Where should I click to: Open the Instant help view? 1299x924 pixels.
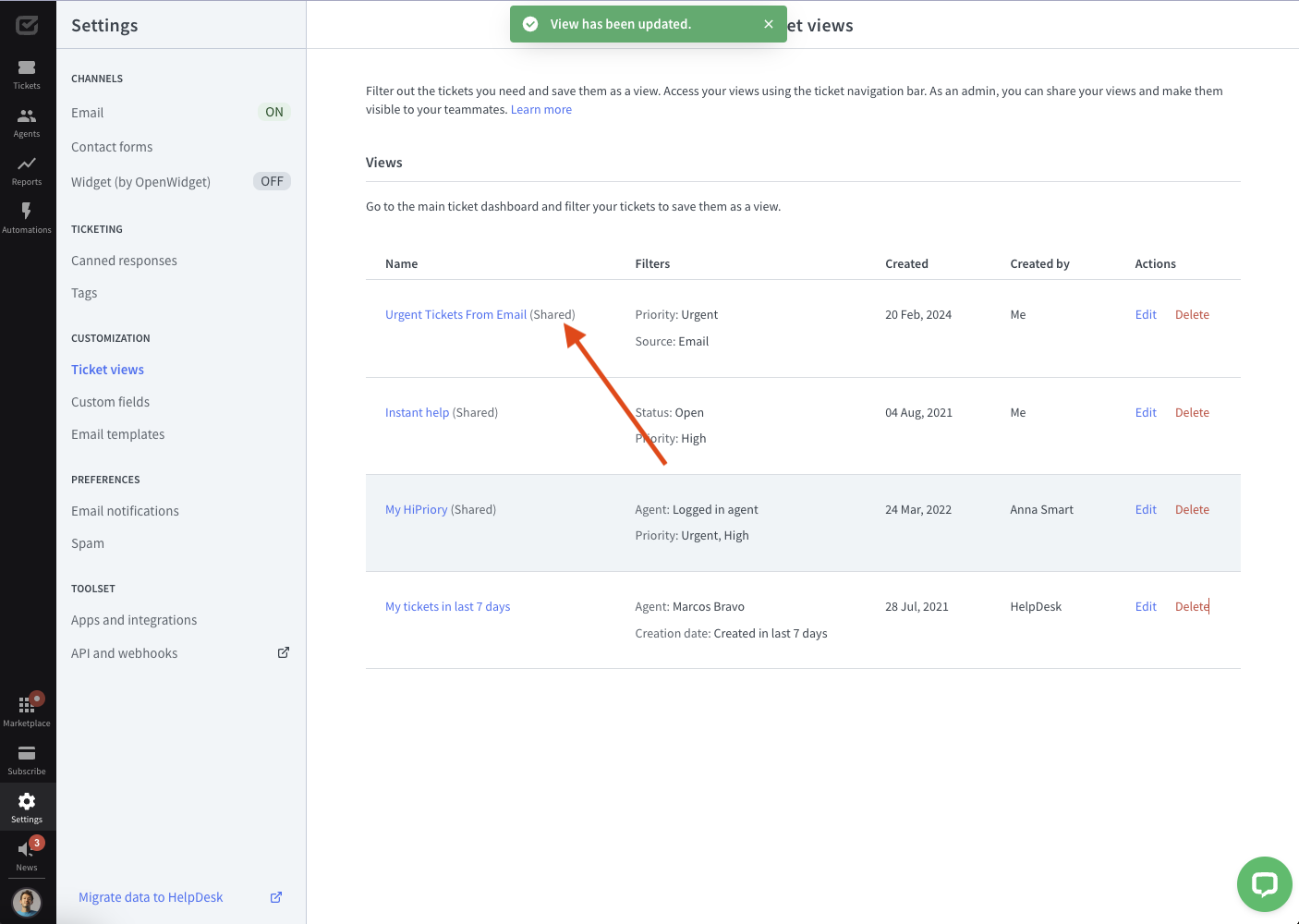(x=417, y=412)
